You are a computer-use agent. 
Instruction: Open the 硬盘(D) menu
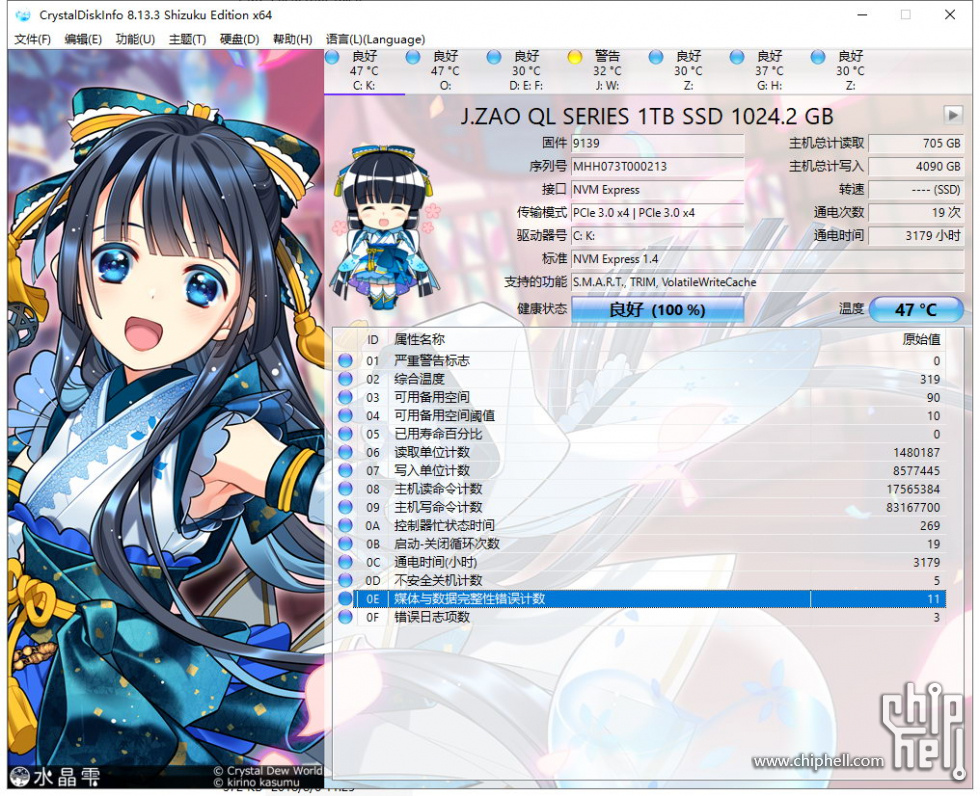pos(239,39)
